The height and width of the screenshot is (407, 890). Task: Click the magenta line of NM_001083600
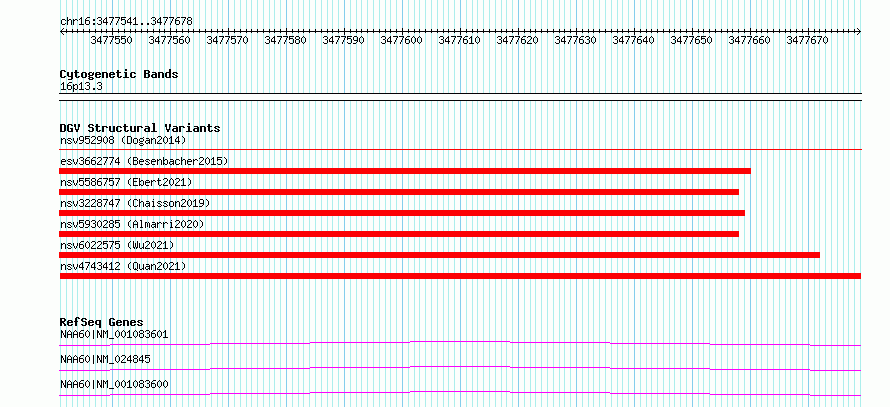click(x=460, y=393)
